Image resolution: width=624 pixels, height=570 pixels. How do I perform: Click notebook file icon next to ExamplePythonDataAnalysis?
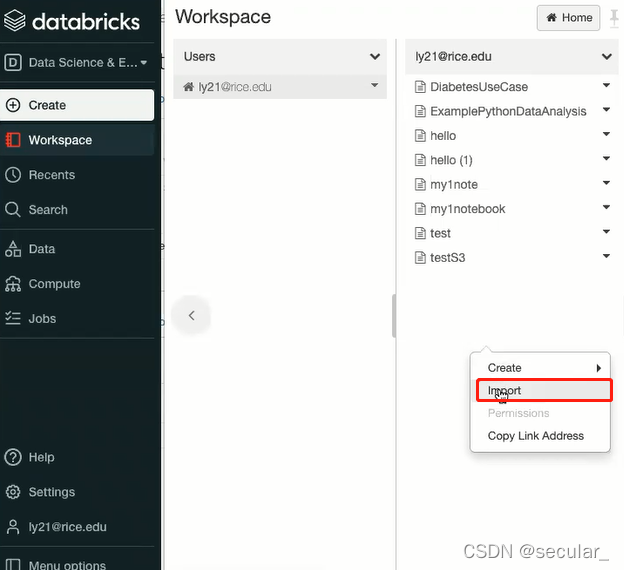click(x=420, y=111)
